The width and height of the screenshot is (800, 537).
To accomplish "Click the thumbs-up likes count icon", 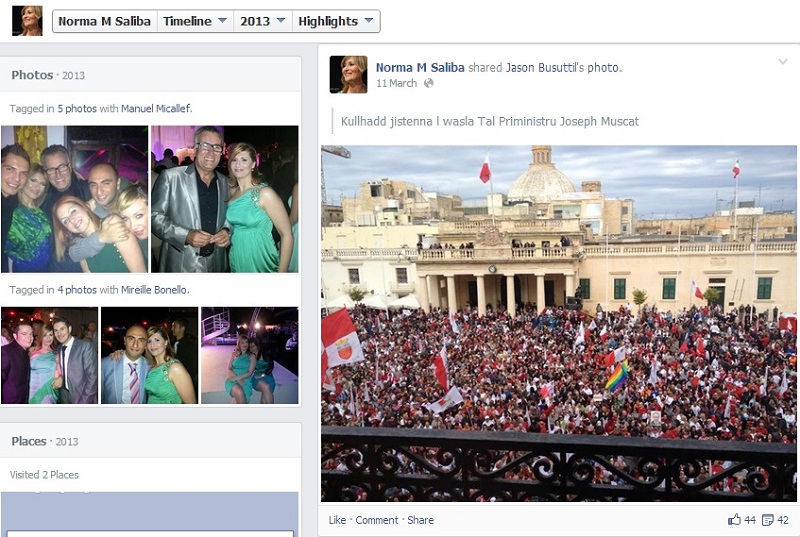I will (x=735, y=520).
